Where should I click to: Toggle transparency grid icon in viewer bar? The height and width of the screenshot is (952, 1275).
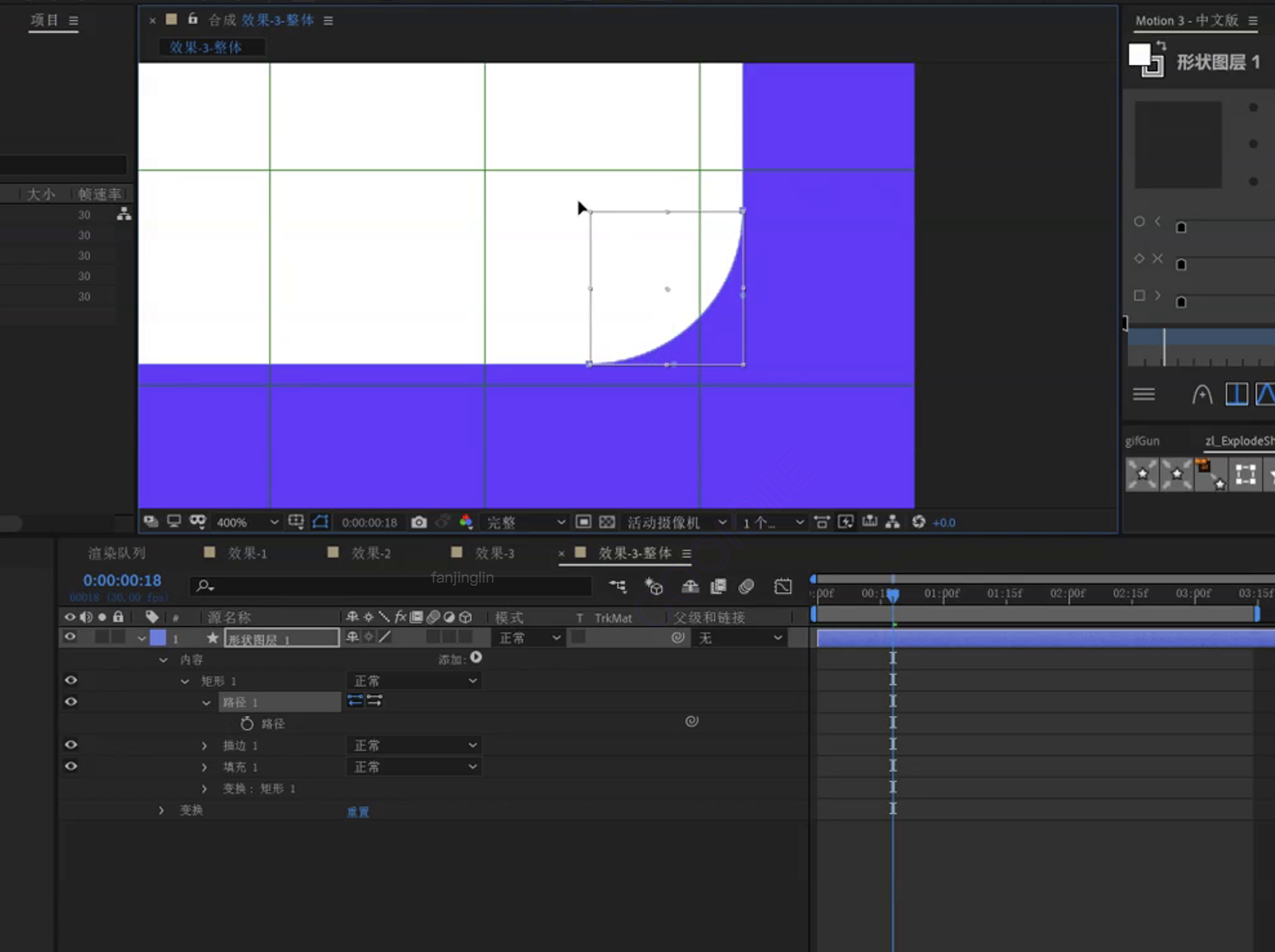coord(607,522)
